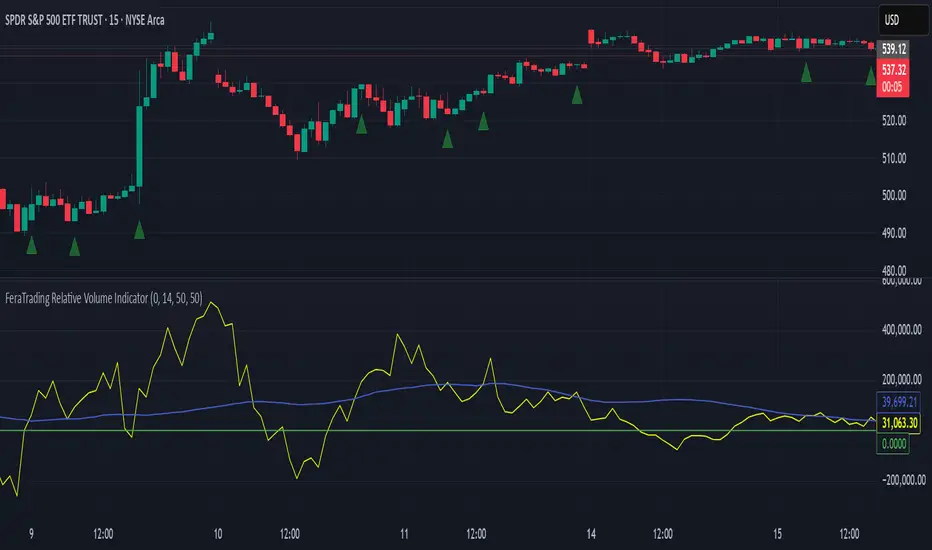
Task: Select the FeraTrading Relative Volume Indicator legend
Action: [x=103, y=298]
